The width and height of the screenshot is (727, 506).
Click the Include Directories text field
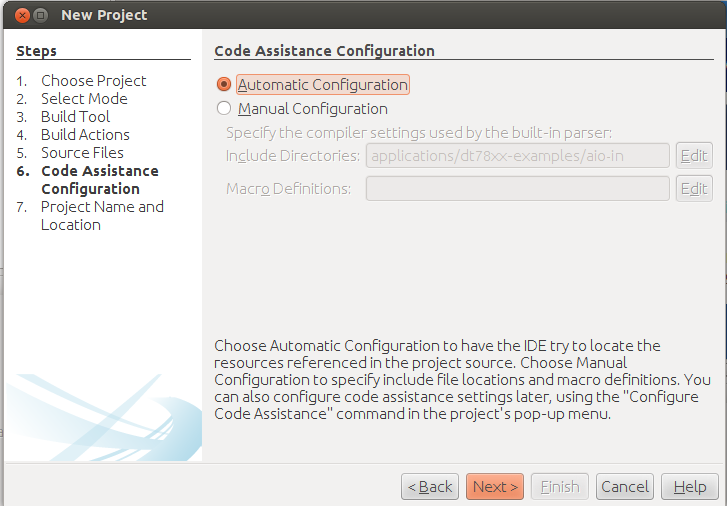point(517,155)
